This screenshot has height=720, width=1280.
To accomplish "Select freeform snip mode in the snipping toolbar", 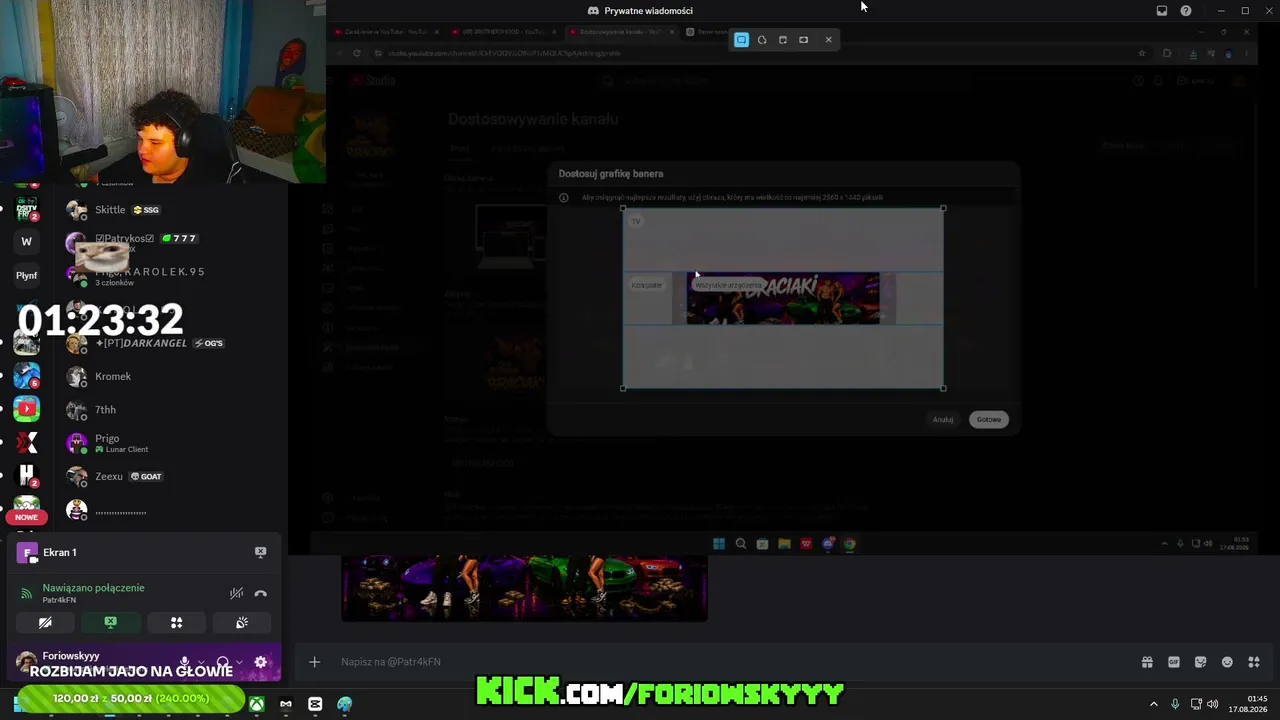I will [x=762, y=40].
